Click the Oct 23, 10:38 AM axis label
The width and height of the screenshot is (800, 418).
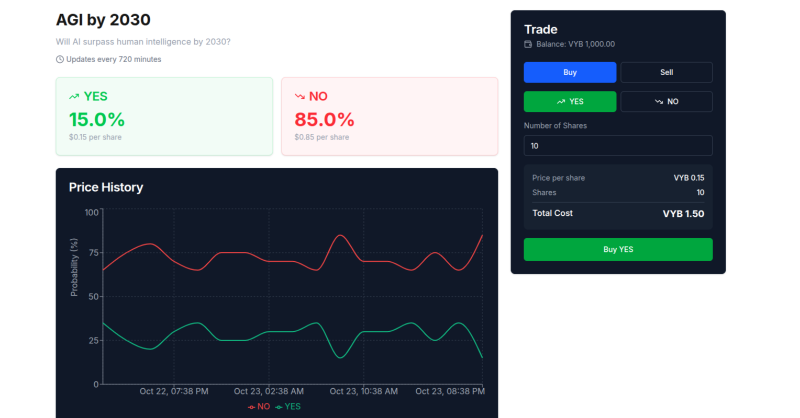(x=364, y=391)
